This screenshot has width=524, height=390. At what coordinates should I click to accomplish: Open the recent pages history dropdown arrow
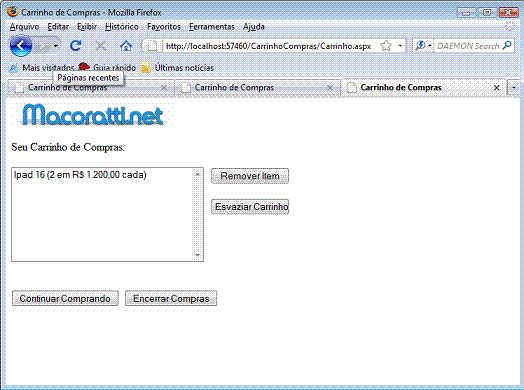(x=56, y=46)
